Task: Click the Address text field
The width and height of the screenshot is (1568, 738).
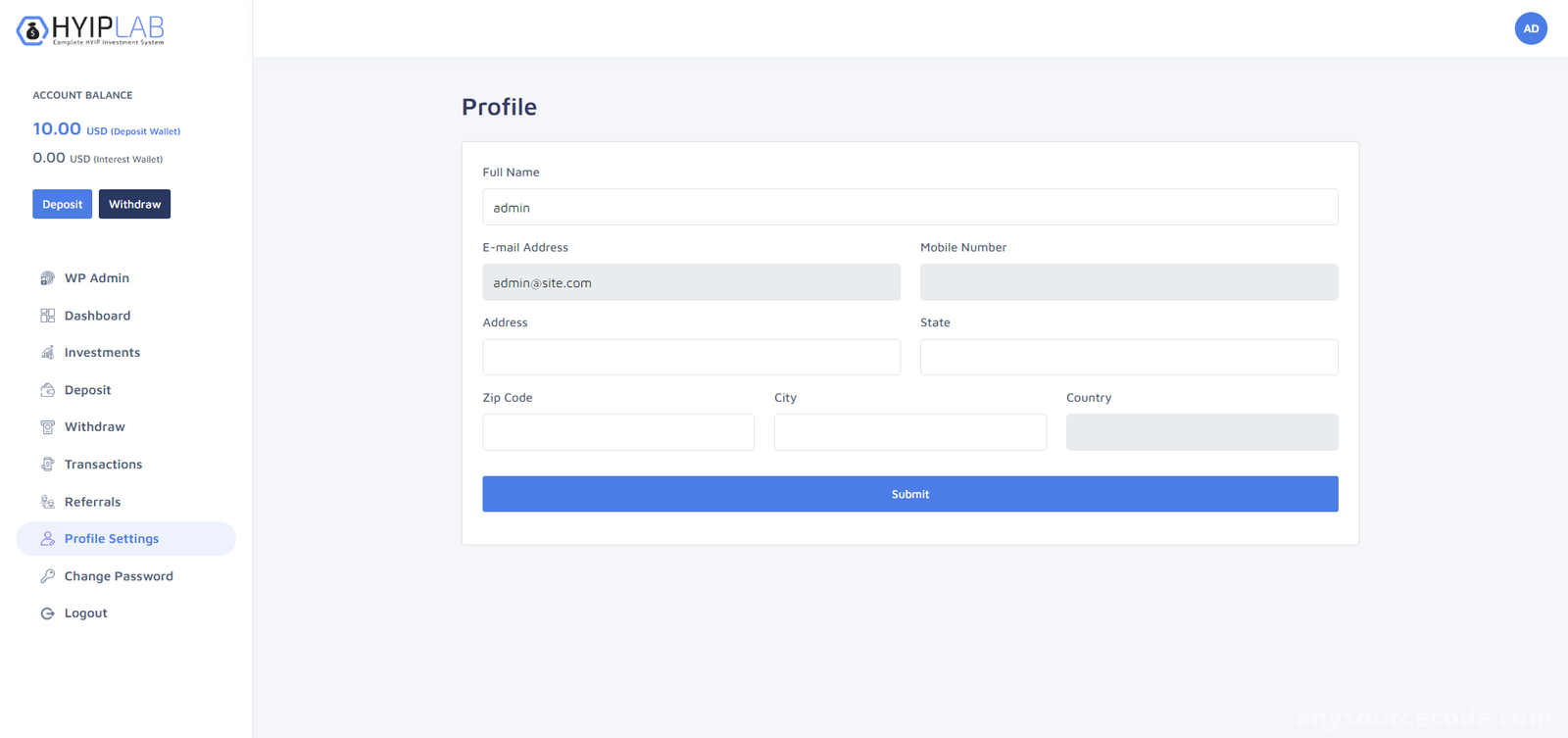Action: pos(691,357)
